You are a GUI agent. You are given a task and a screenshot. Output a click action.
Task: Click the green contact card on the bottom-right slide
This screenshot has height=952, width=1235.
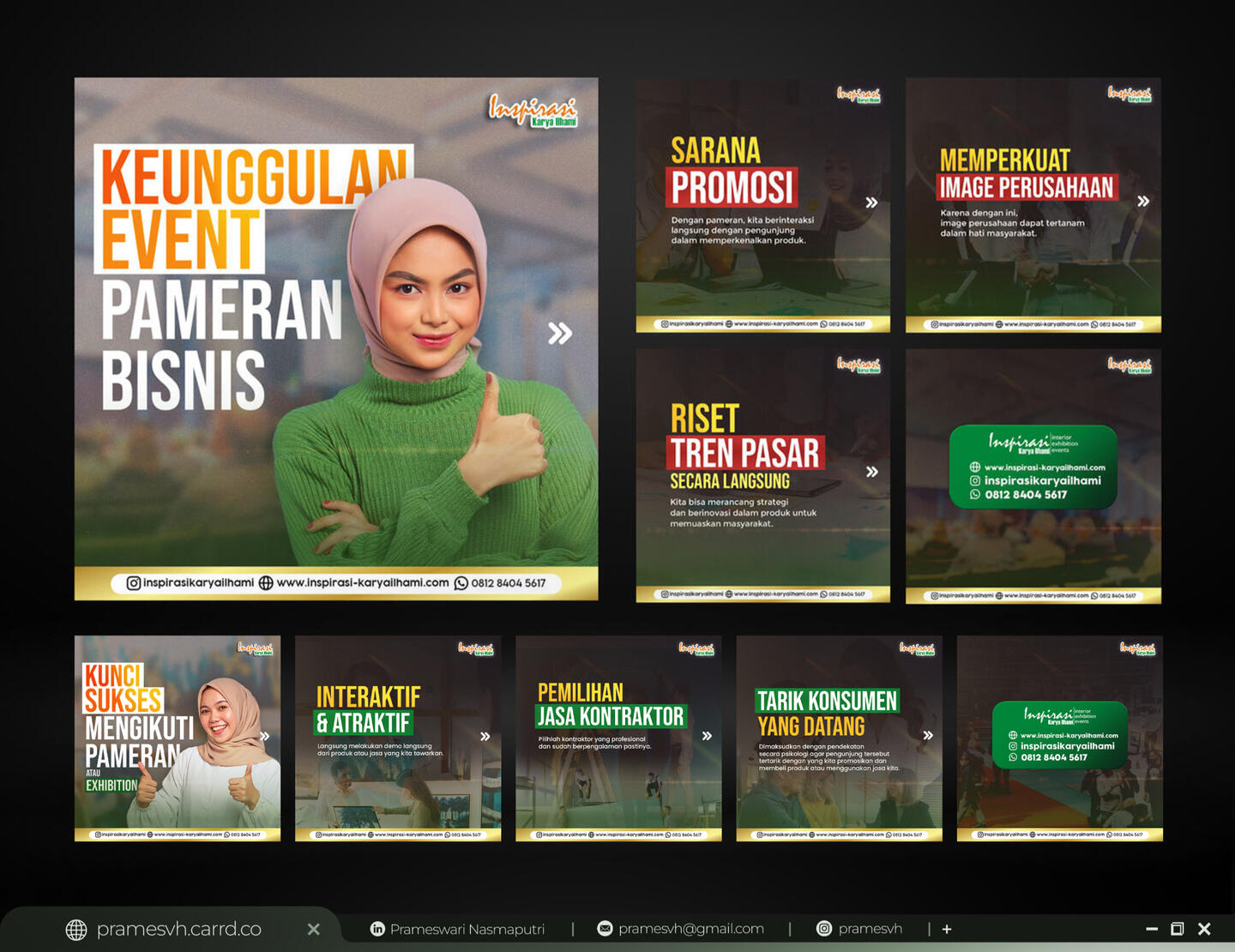pyautogui.click(x=1060, y=737)
